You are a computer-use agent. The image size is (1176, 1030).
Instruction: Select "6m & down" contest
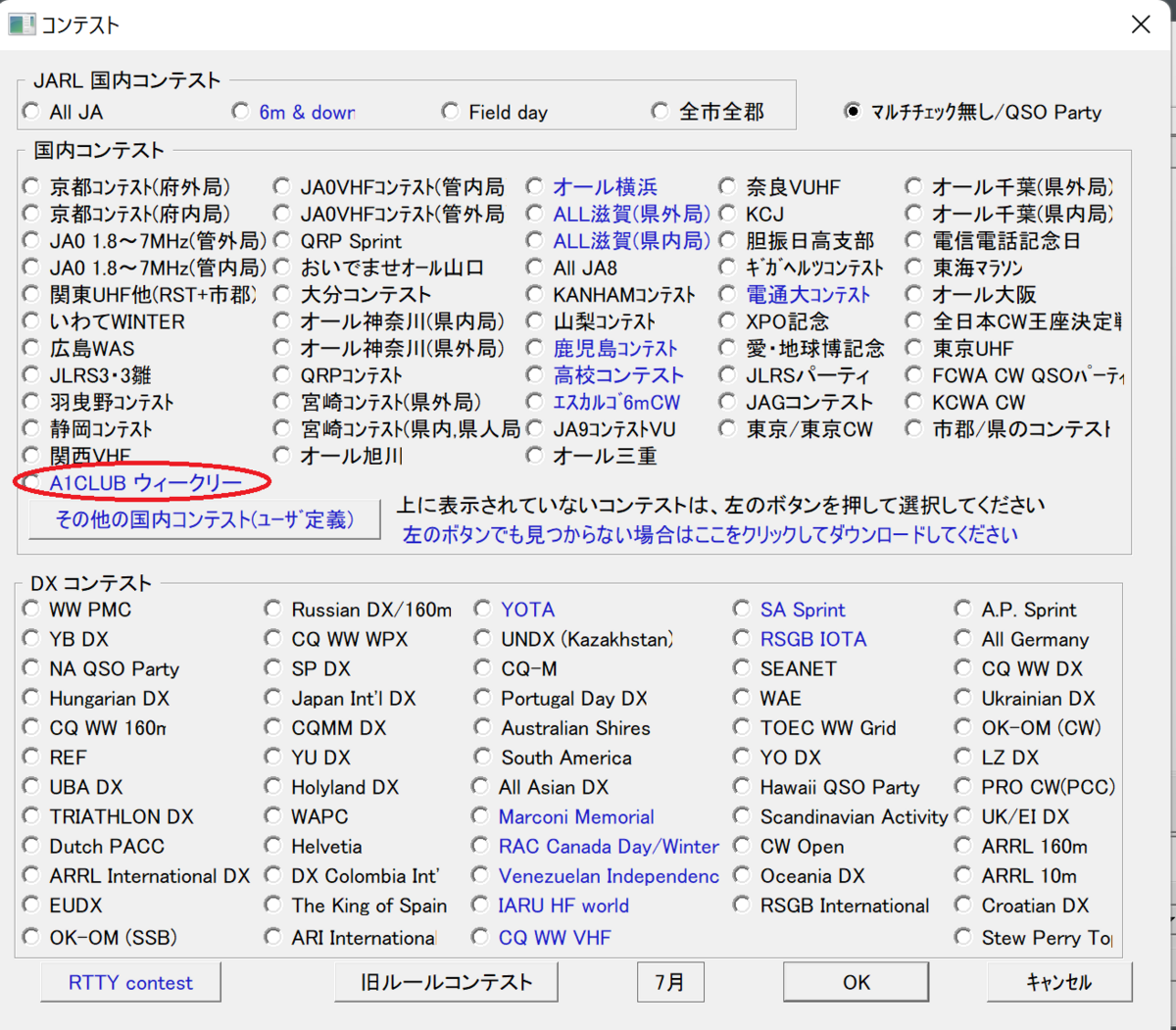coord(240,112)
